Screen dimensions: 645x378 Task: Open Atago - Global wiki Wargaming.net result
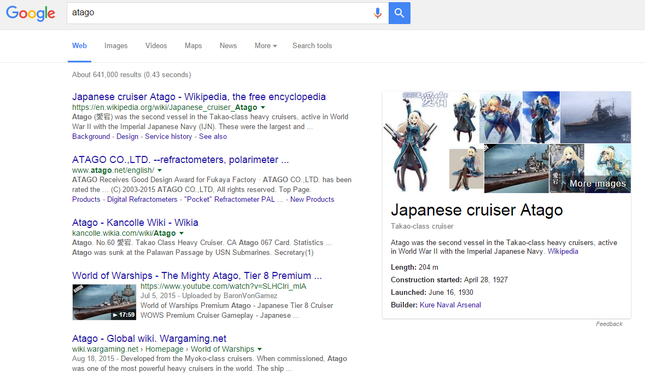[x=149, y=339]
